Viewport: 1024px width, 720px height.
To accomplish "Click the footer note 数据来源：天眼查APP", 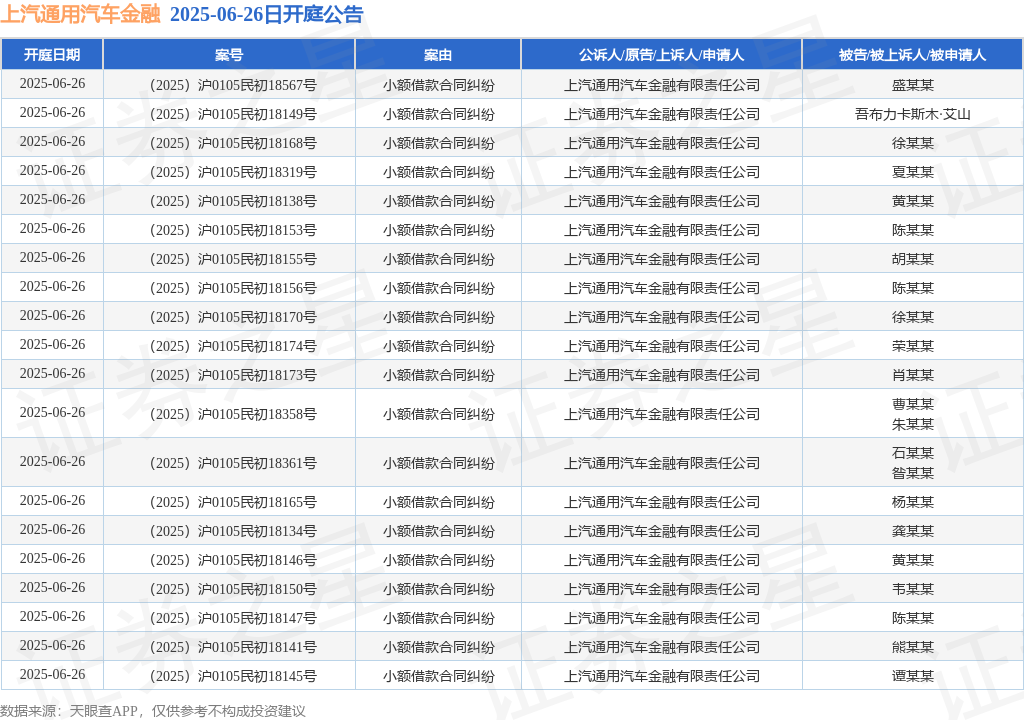I will (x=69, y=711).
